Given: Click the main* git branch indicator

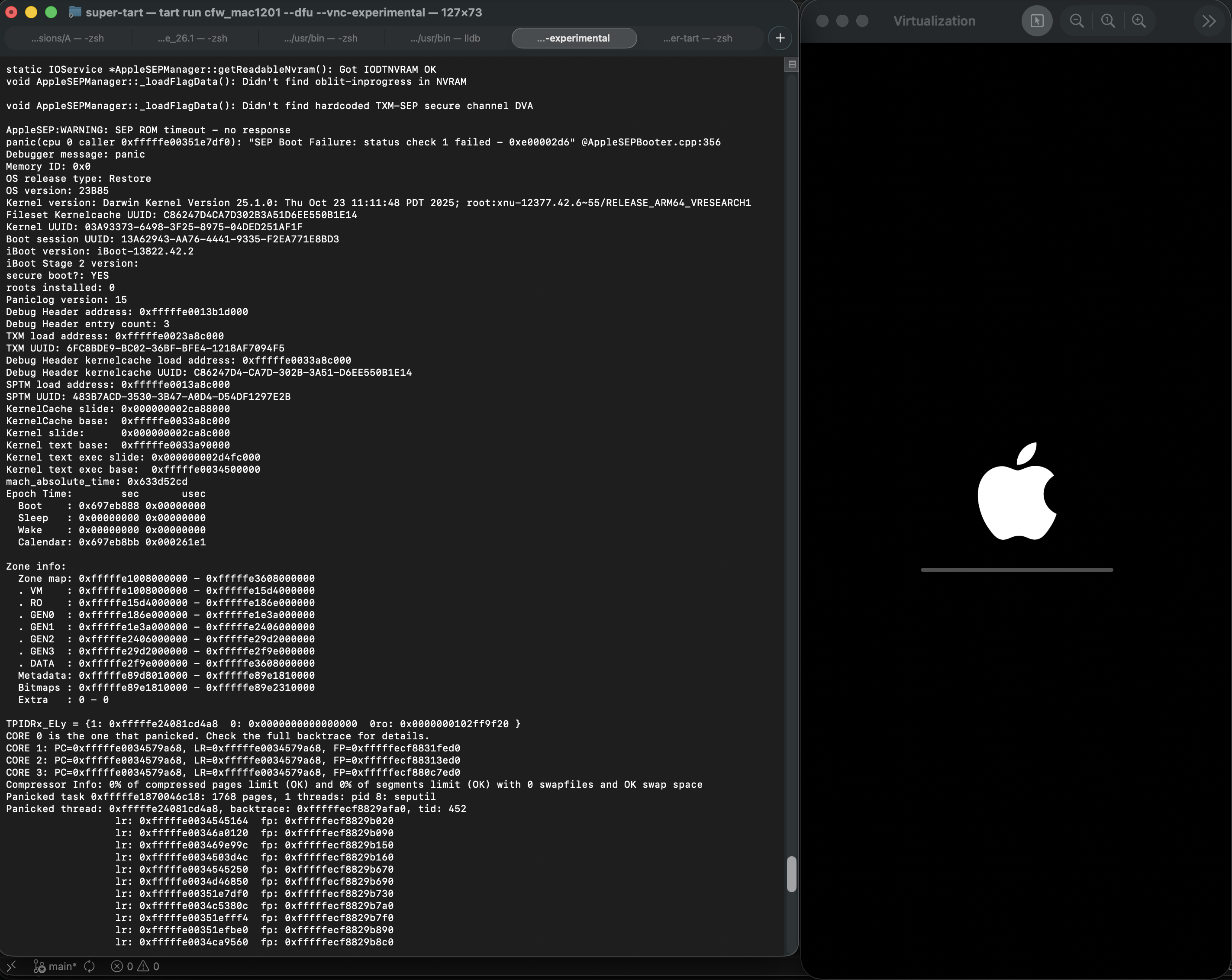Looking at the screenshot, I should coord(55,966).
